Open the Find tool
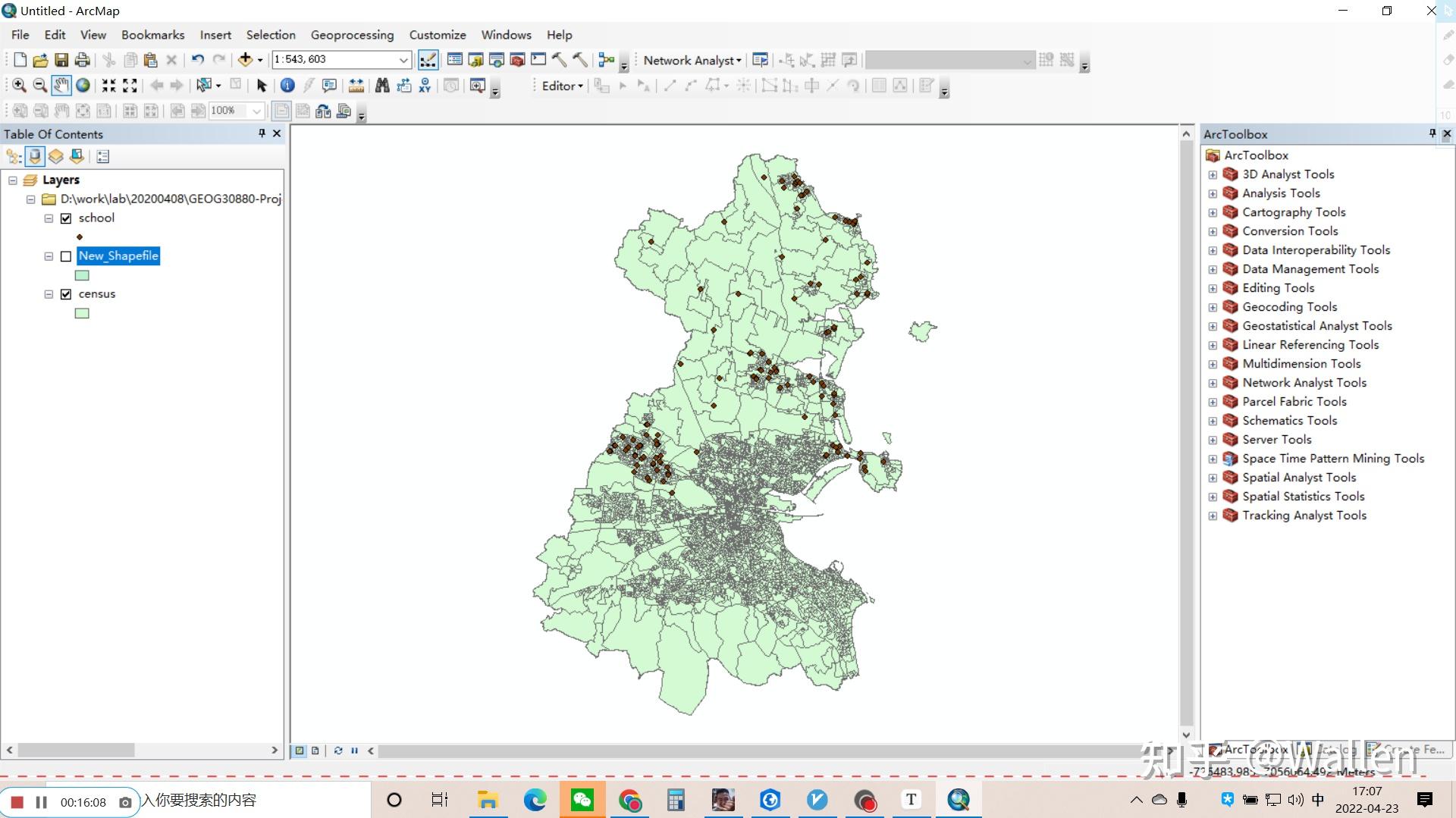Screen dimensions: 1456x818 tap(383, 86)
